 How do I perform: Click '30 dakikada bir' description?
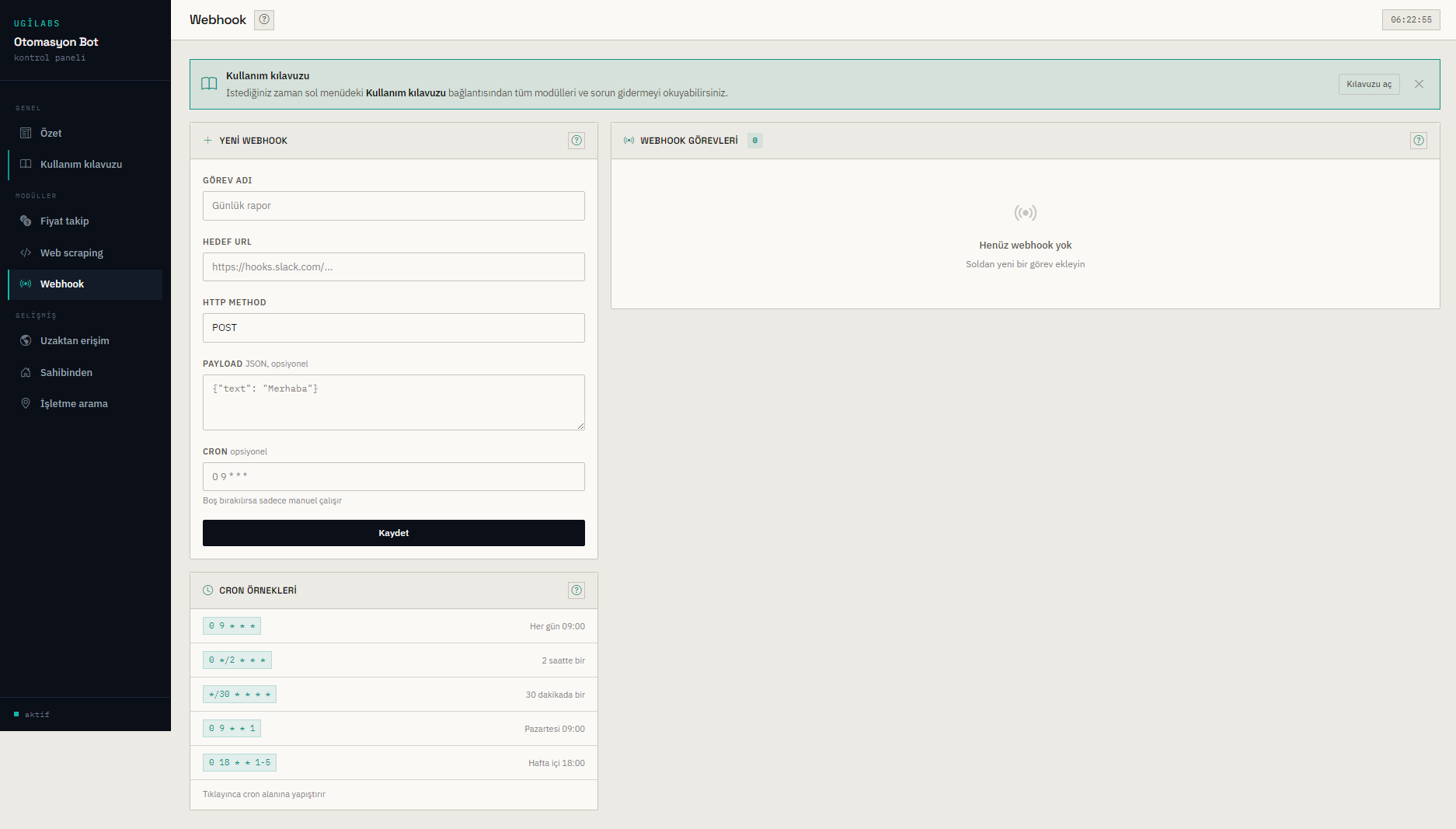click(x=556, y=695)
